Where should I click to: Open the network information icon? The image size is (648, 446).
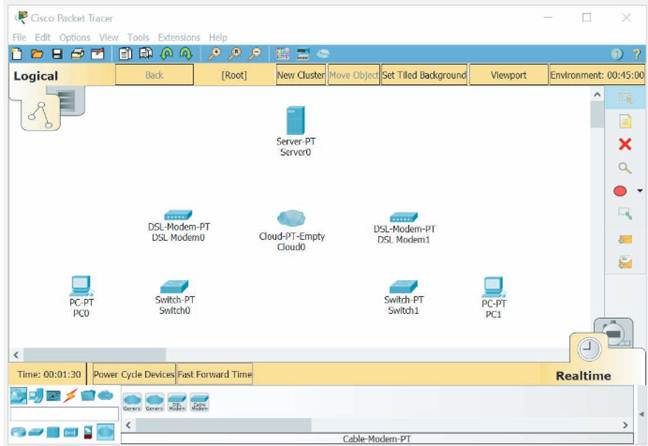(x=617, y=54)
